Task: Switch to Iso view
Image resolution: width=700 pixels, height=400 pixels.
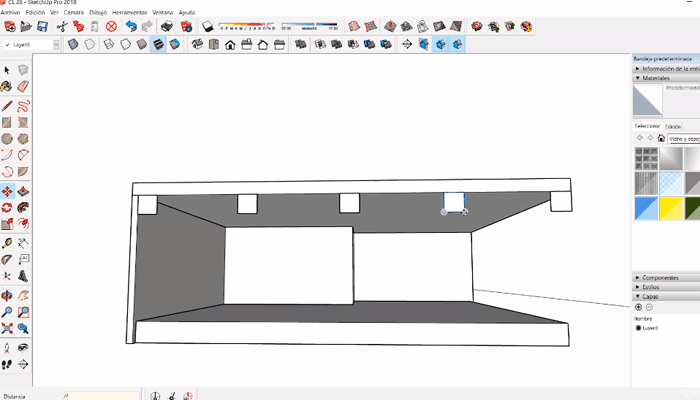Action: click(x=197, y=44)
